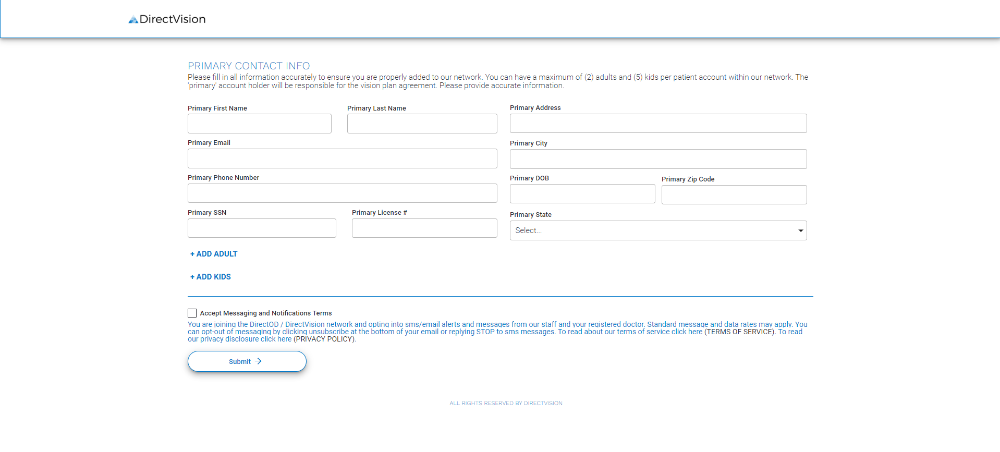Image resolution: width=1000 pixels, height=452 pixels.
Task: Select the Primary DOB field
Action: point(582,194)
